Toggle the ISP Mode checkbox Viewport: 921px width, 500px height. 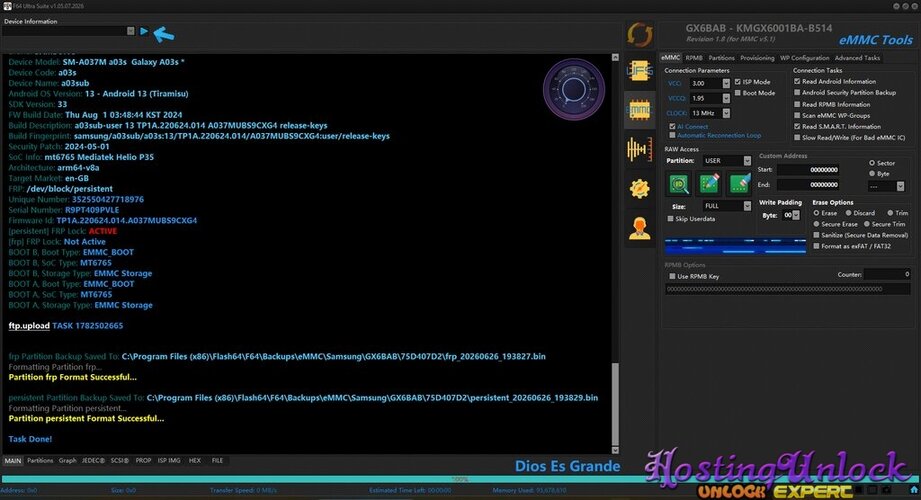(x=738, y=82)
